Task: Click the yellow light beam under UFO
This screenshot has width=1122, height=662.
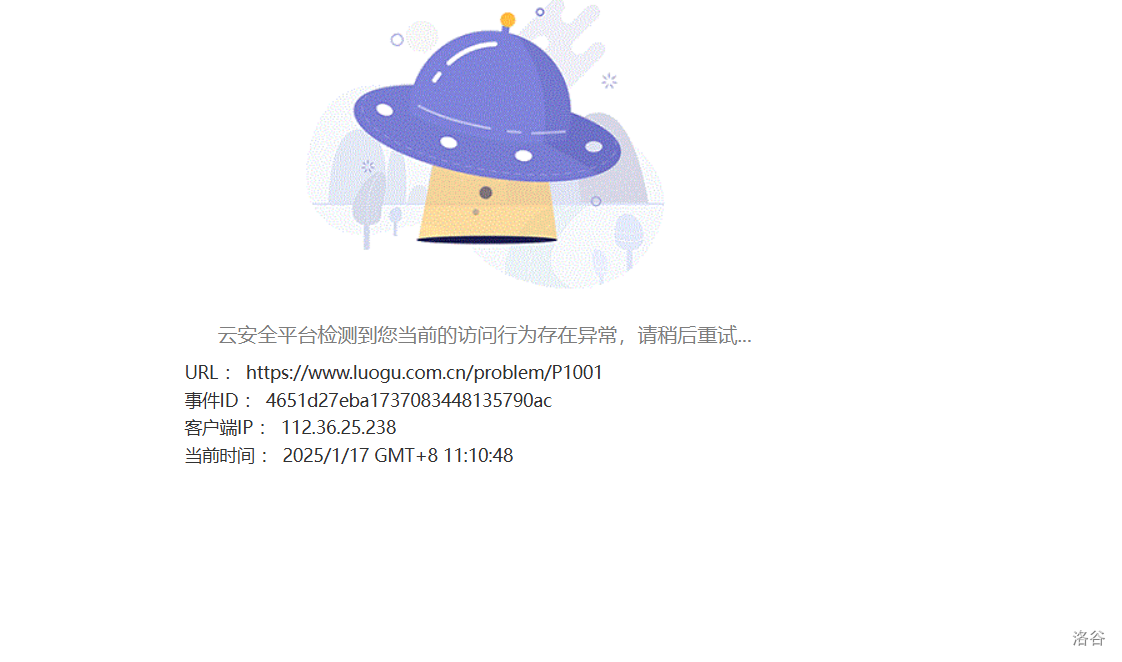Action: point(487,203)
